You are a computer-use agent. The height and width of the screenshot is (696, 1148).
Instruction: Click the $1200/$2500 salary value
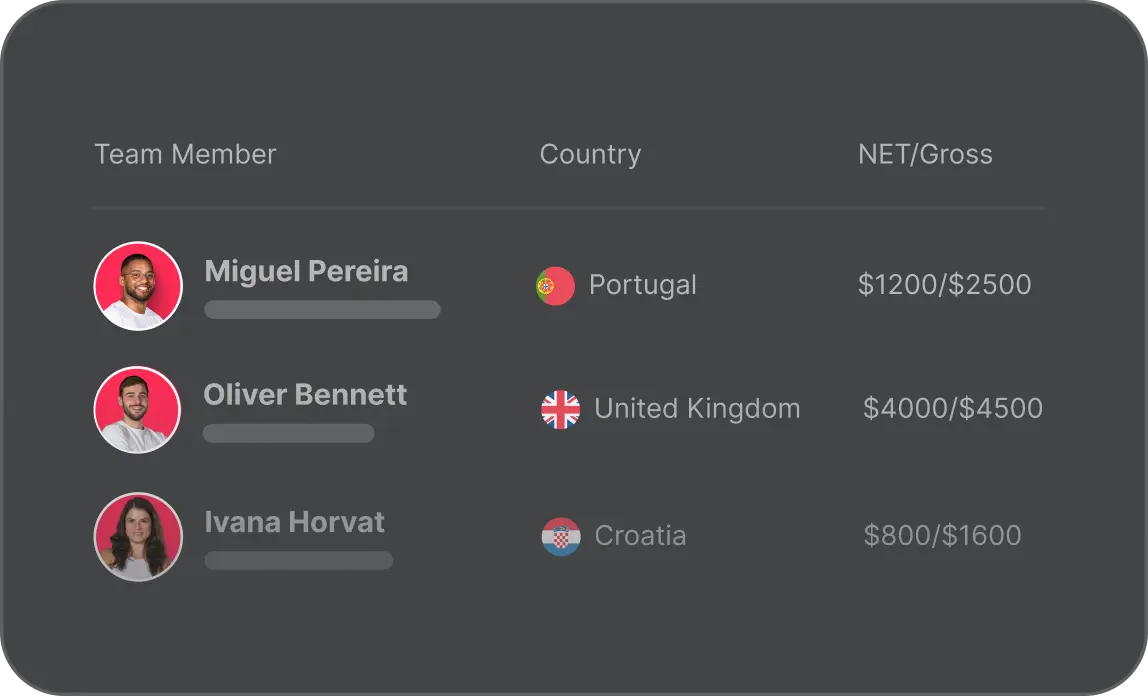(x=944, y=285)
